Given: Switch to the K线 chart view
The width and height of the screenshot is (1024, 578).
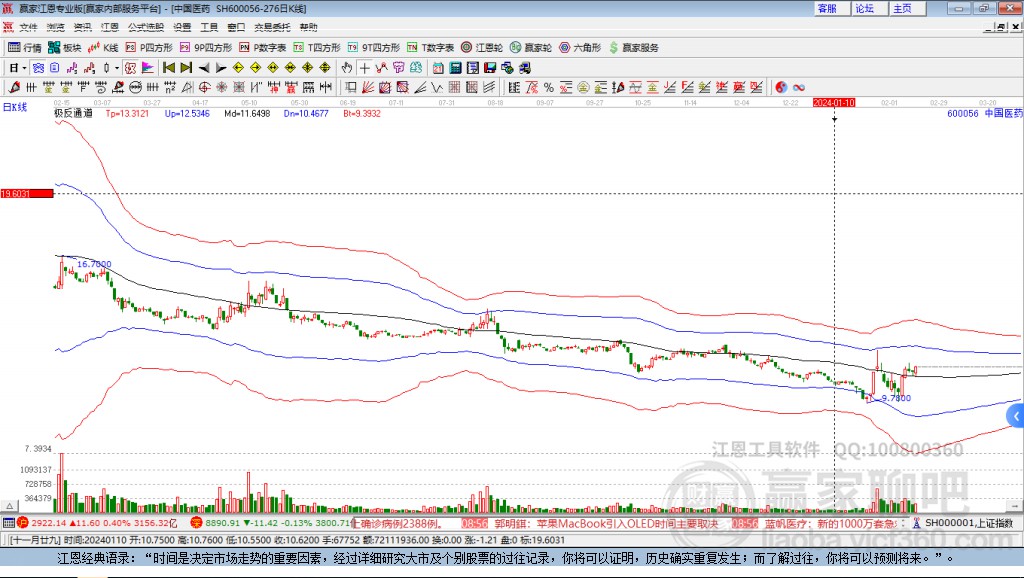Looking at the screenshot, I should point(103,48).
